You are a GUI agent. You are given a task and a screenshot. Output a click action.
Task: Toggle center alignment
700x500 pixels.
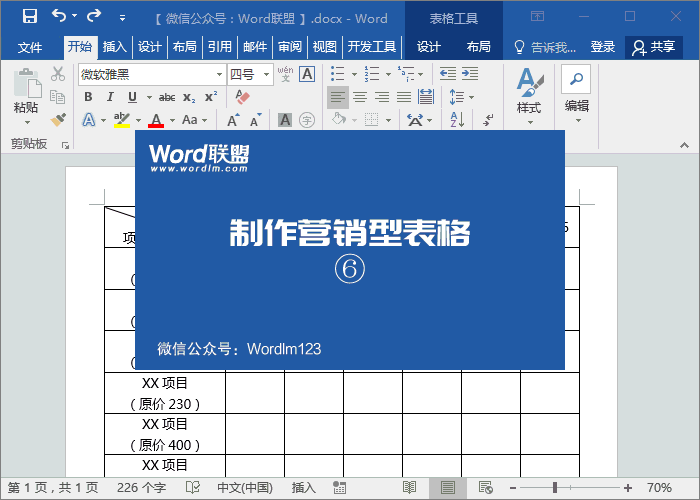[360, 97]
